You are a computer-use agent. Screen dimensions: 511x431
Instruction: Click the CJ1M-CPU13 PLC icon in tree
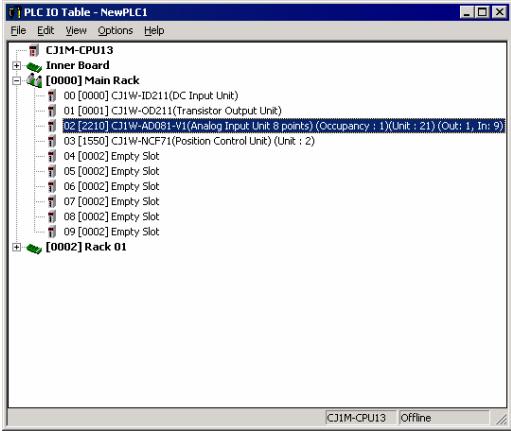(x=34, y=50)
